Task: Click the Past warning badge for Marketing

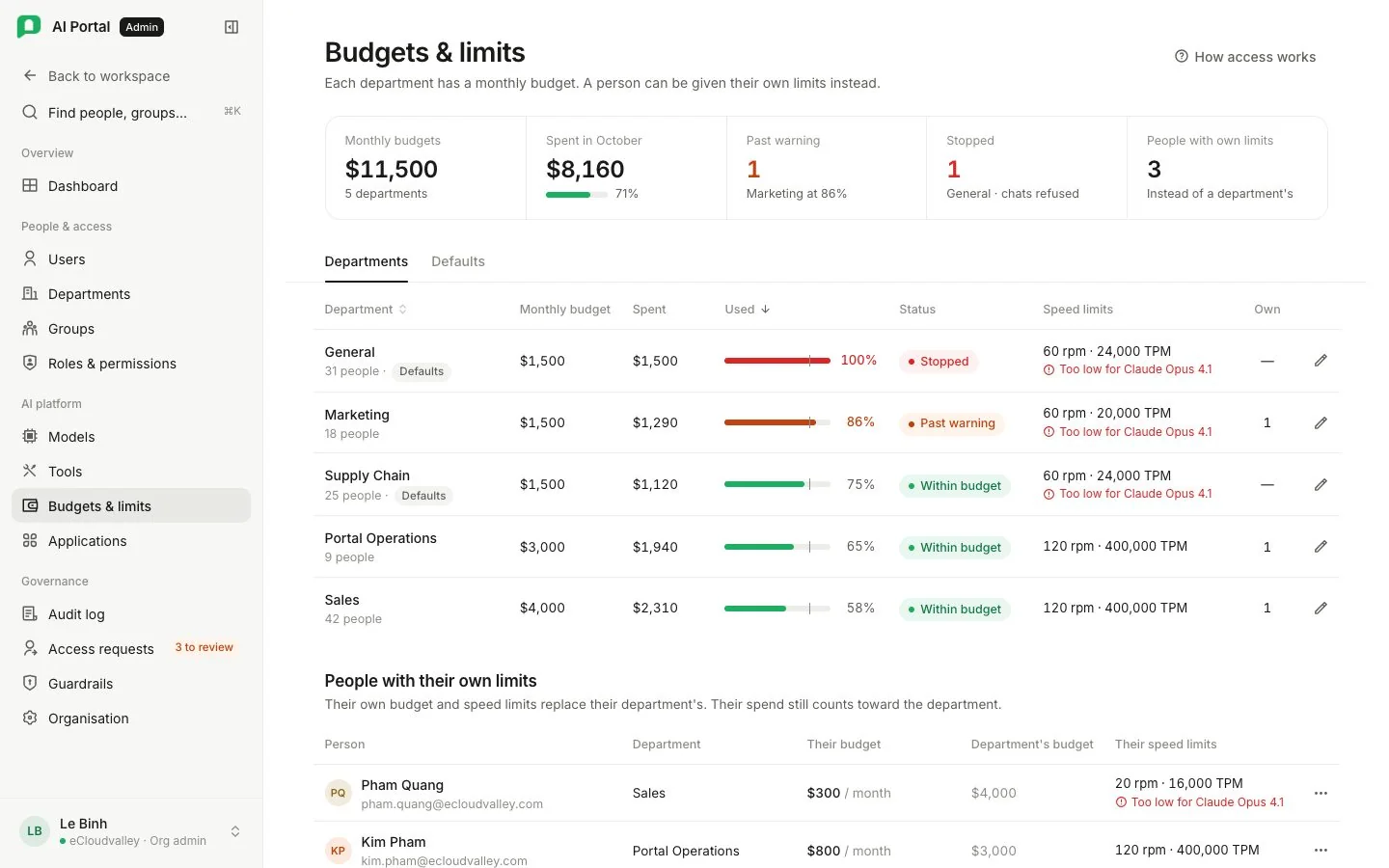Action: (x=952, y=423)
